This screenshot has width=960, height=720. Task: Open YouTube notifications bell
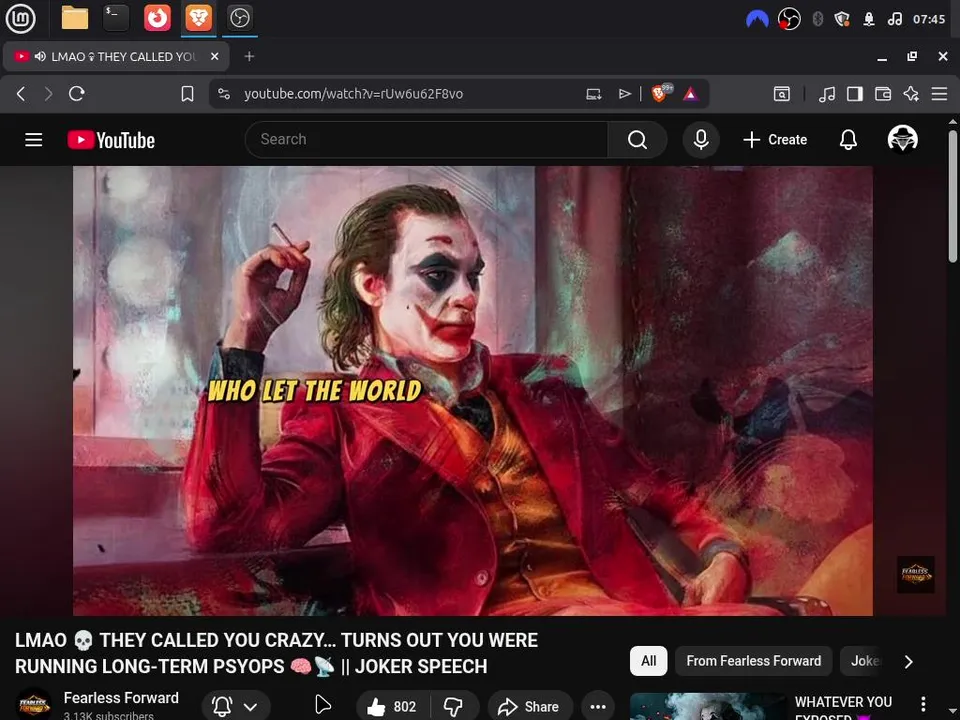click(x=848, y=140)
